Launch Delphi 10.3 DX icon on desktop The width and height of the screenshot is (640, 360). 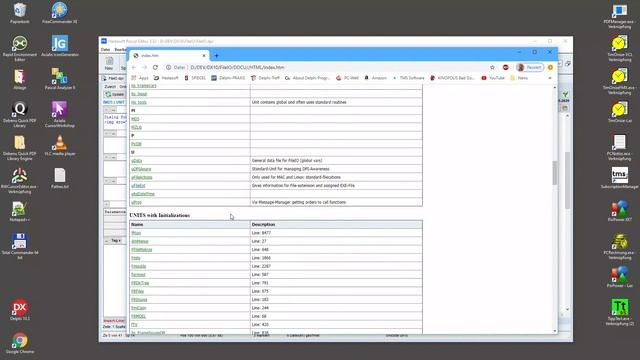(20, 310)
